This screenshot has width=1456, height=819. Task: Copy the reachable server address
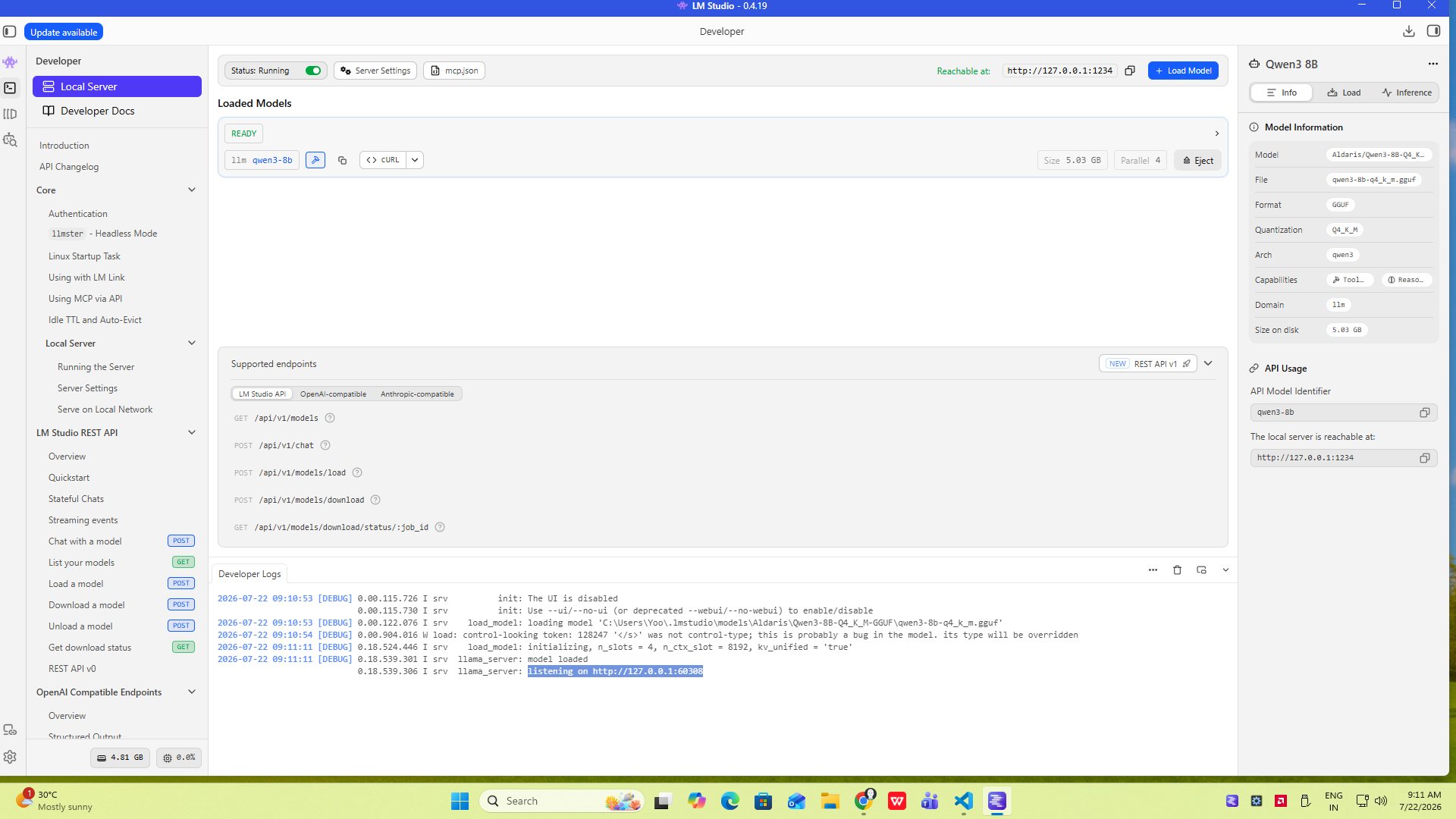point(1130,71)
